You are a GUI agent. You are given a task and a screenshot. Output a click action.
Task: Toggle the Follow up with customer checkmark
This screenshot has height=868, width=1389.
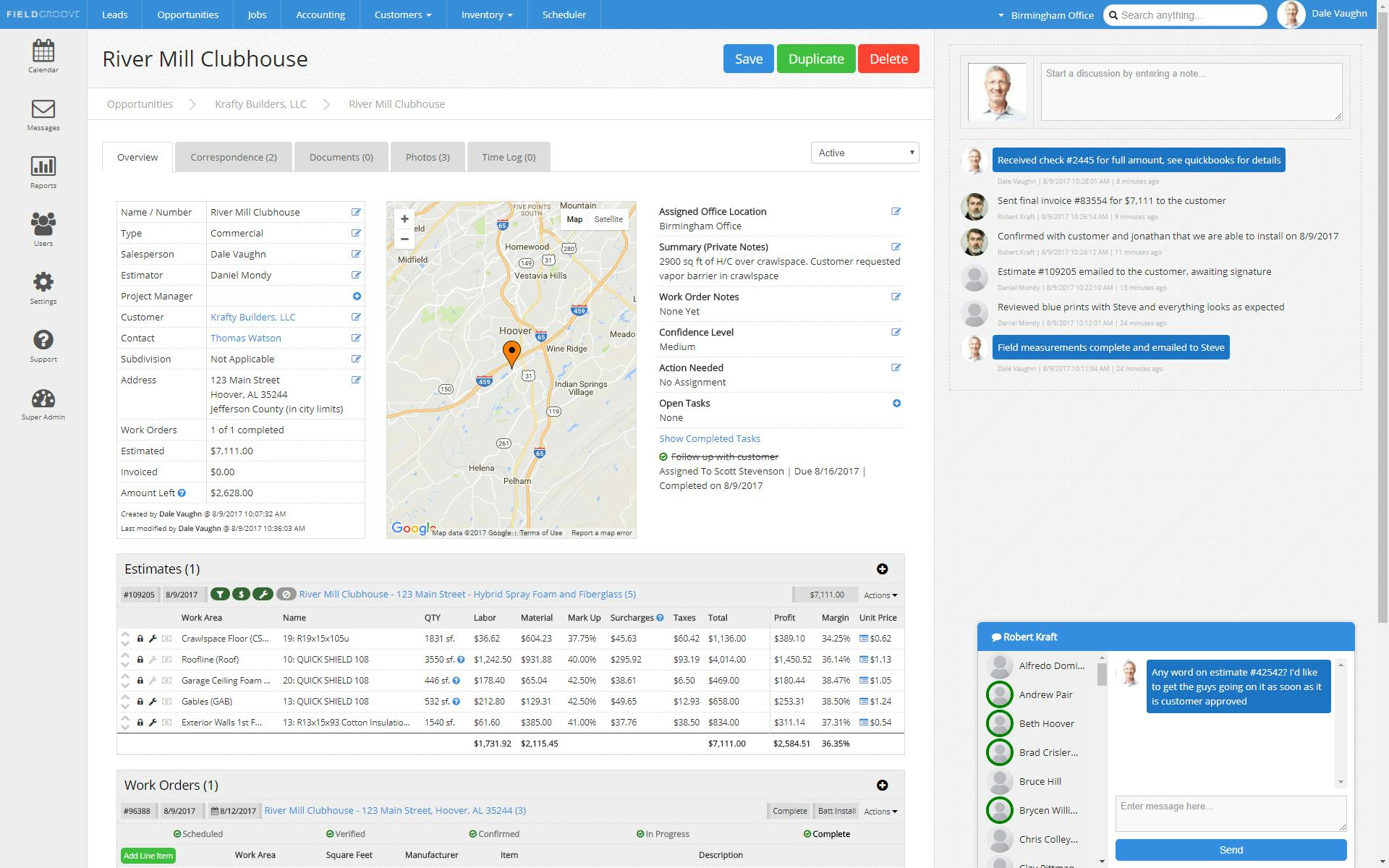(663, 456)
